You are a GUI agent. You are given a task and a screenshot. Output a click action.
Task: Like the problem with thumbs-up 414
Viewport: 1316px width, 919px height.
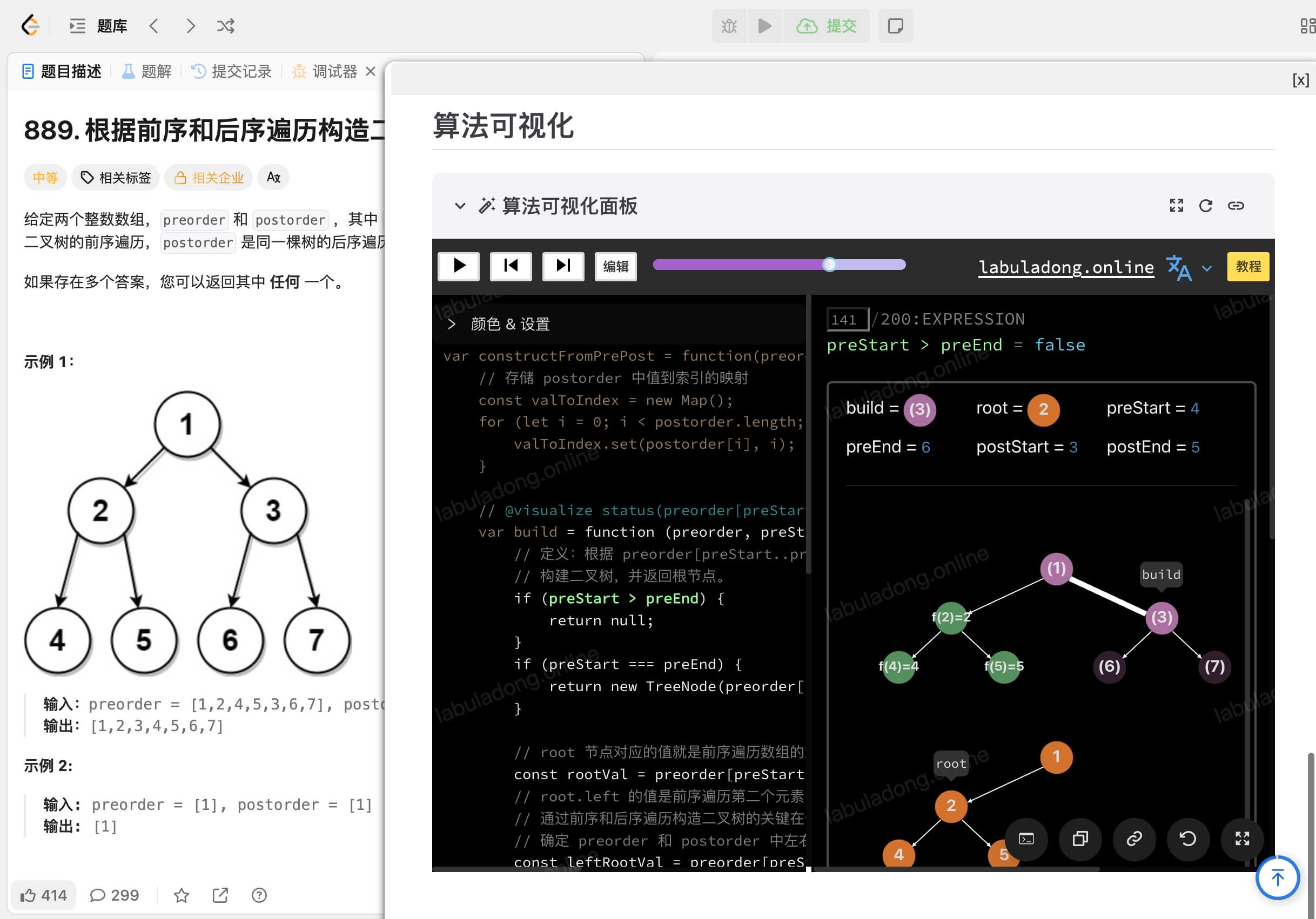(x=44, y=895)
